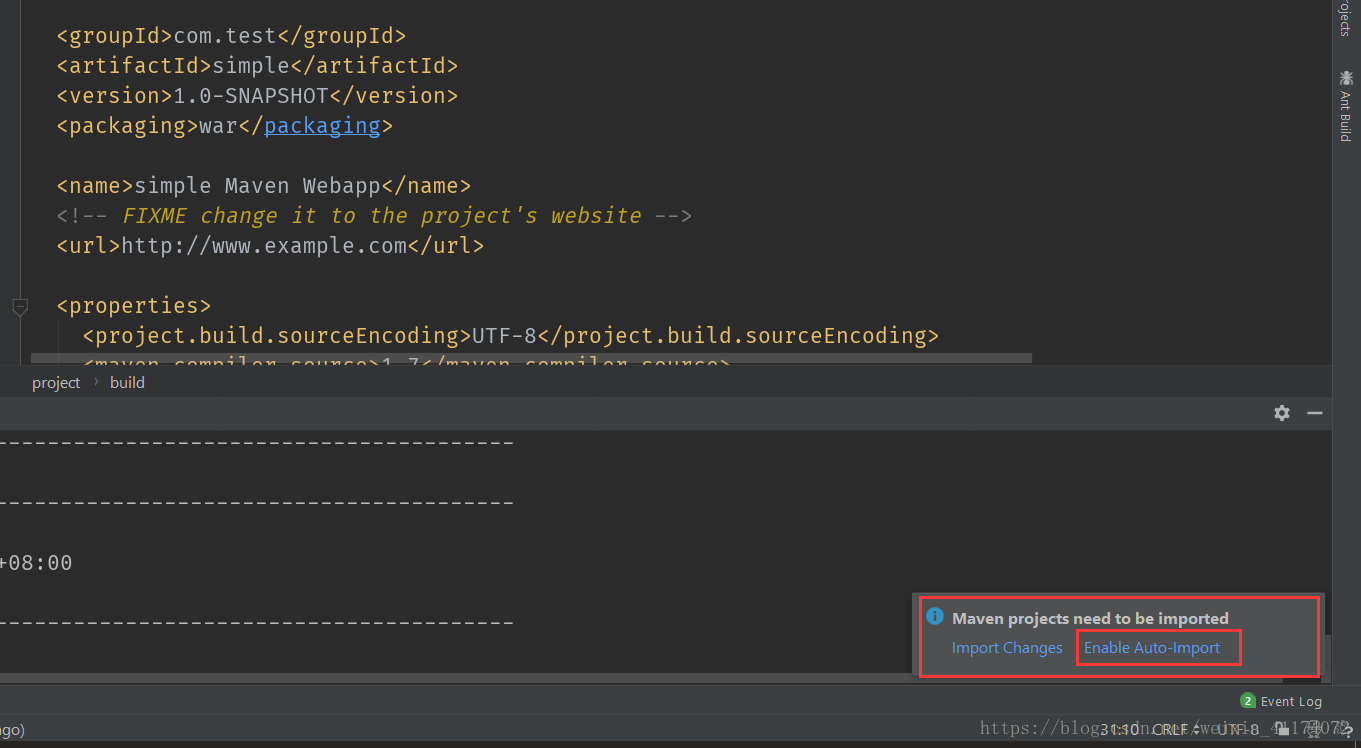Open the Event Log panel
Image resolution: width=1361 pixels, height=748 pixels.
(1290, 701)
